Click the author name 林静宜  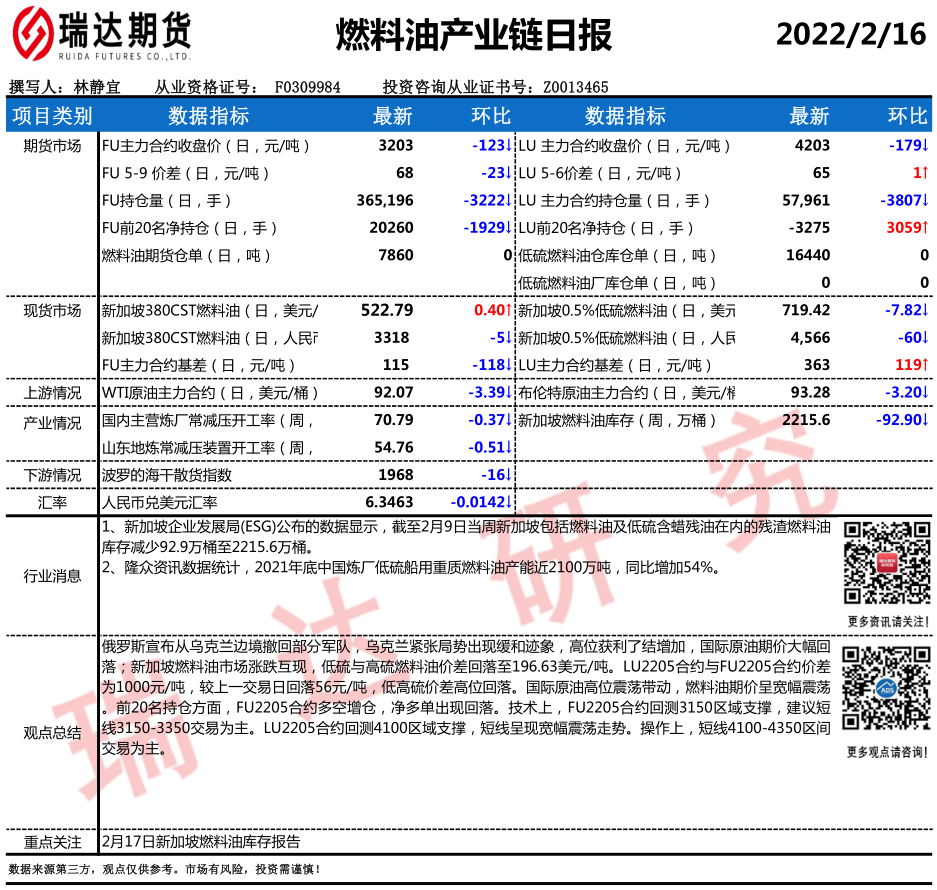[x=98, y=87]
